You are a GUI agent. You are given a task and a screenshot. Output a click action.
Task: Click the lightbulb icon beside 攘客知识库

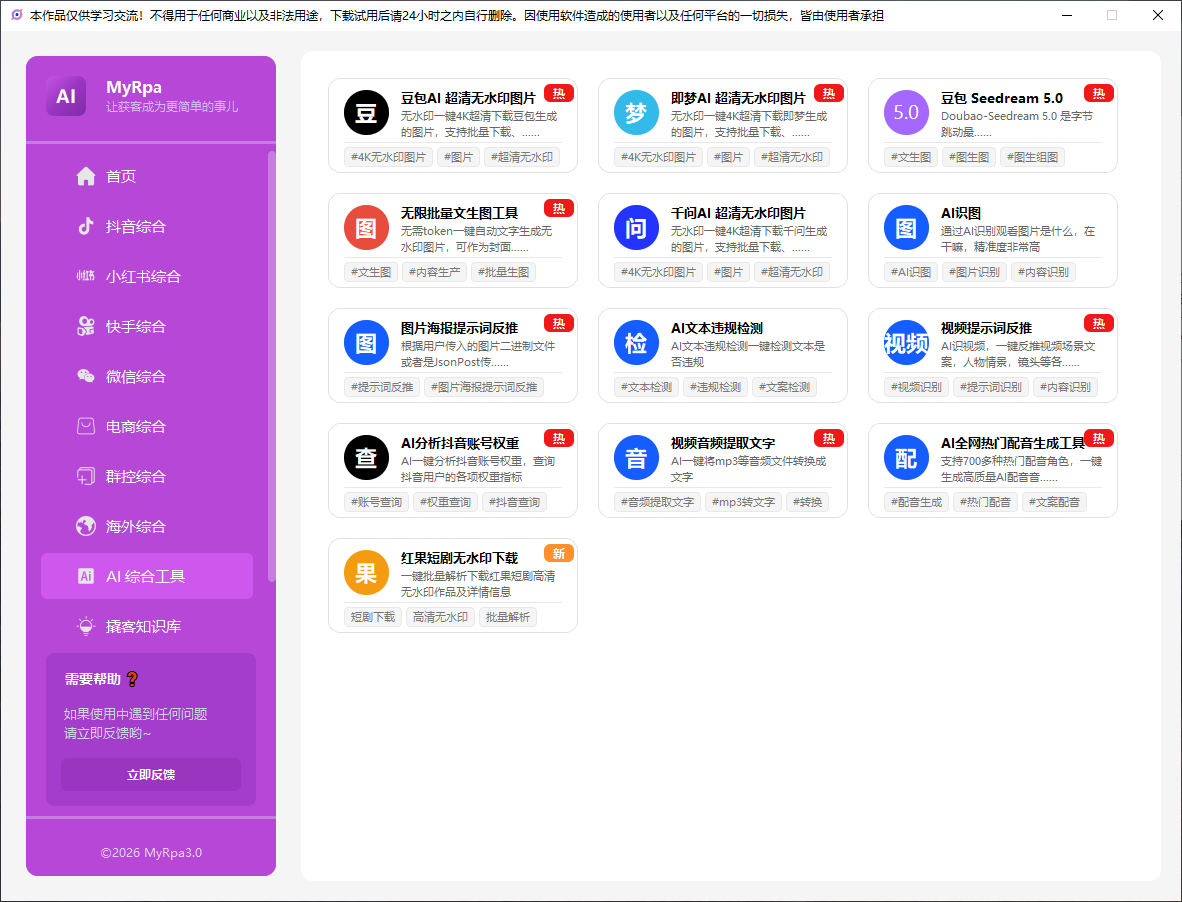[x=86, y=626]
